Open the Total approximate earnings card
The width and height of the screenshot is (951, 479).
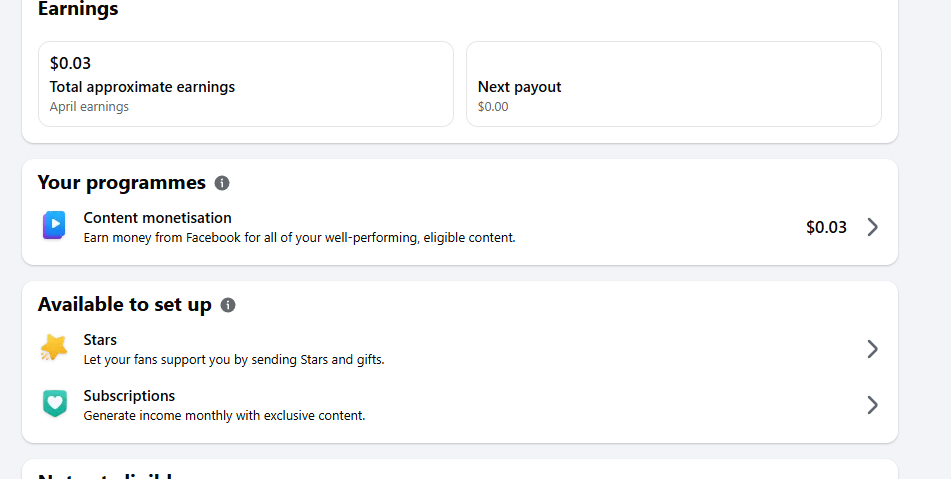pyautogui.click(x=245, y=84)
